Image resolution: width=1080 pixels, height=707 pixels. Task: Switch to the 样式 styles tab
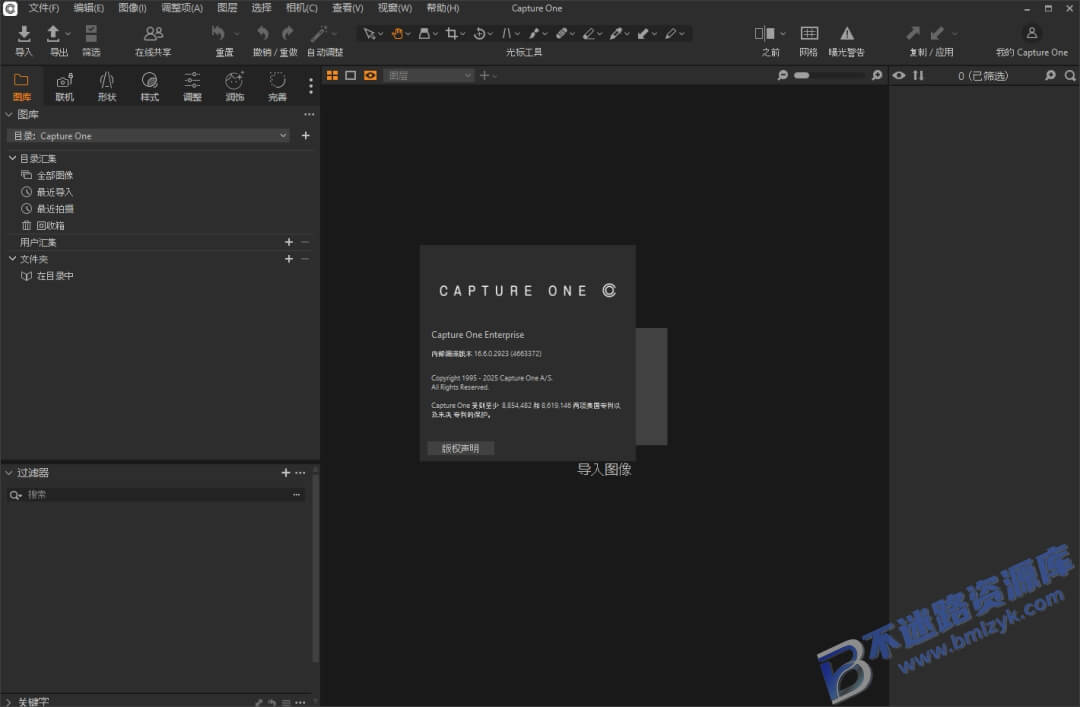[149, 88]
